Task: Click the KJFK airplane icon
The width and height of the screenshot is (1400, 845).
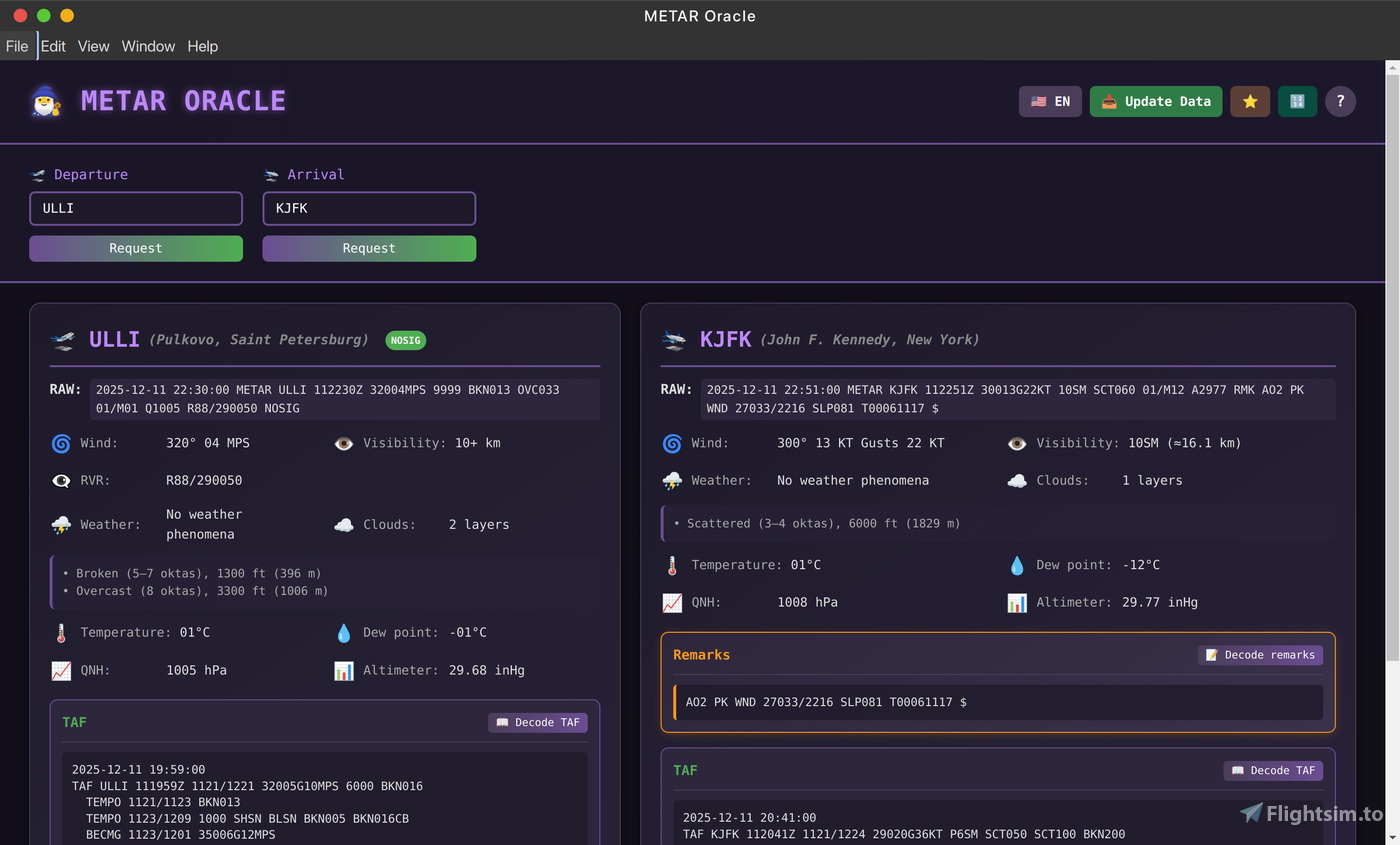Action: click(x=673, y=340)
